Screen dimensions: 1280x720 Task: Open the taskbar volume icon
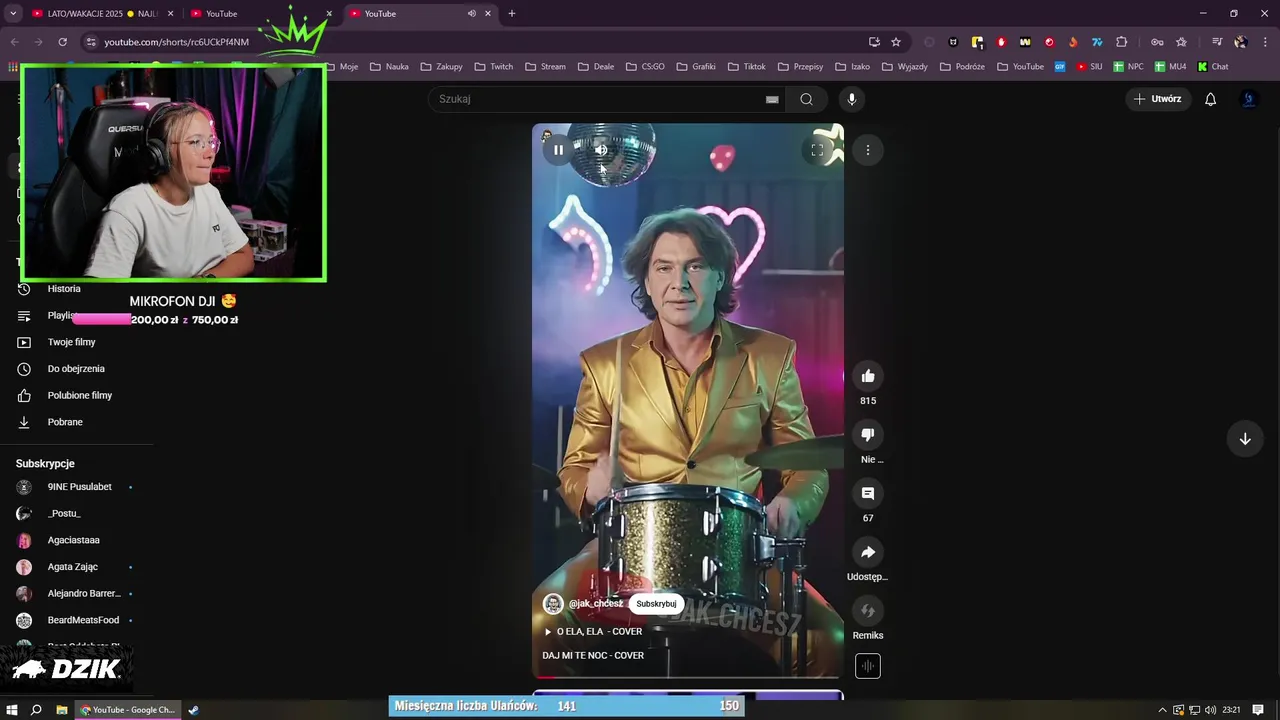click(x=1211, y=710)
